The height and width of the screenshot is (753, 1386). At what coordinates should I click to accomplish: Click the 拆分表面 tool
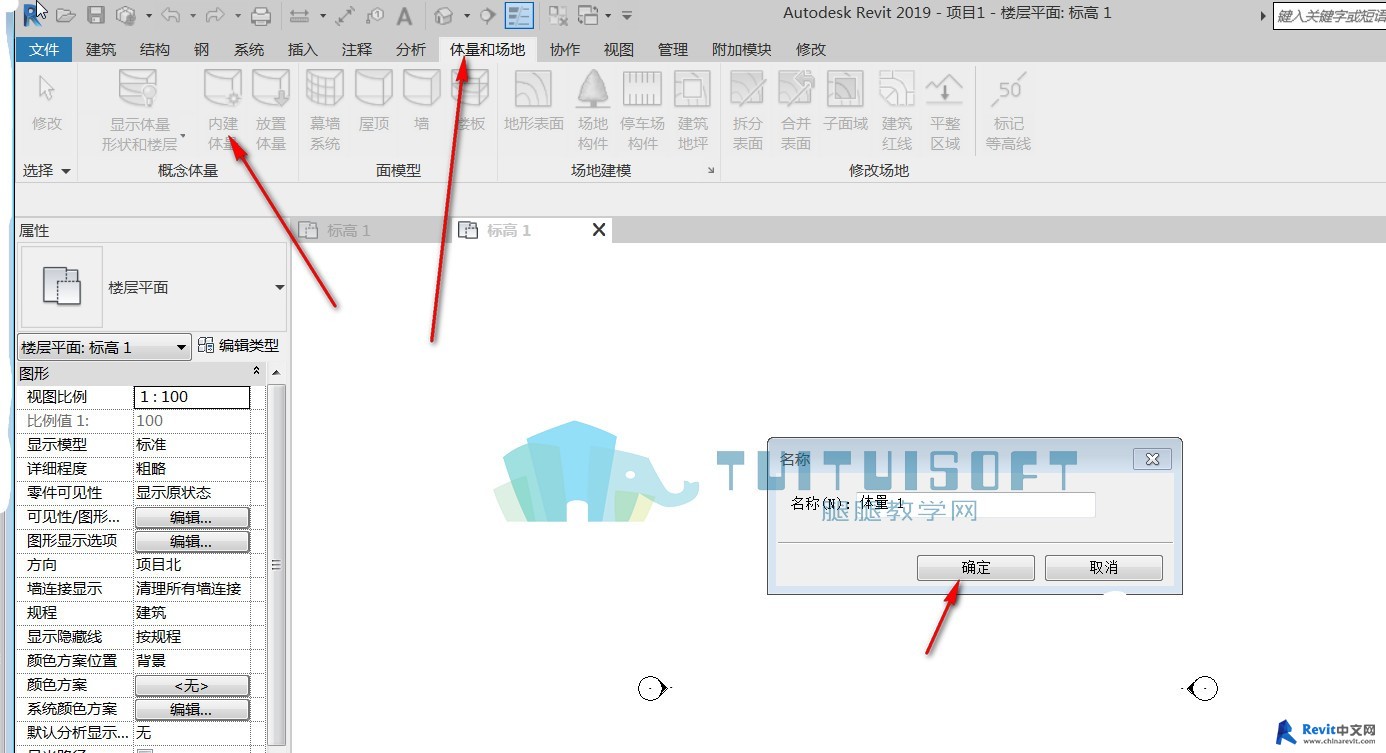point(748,110)
